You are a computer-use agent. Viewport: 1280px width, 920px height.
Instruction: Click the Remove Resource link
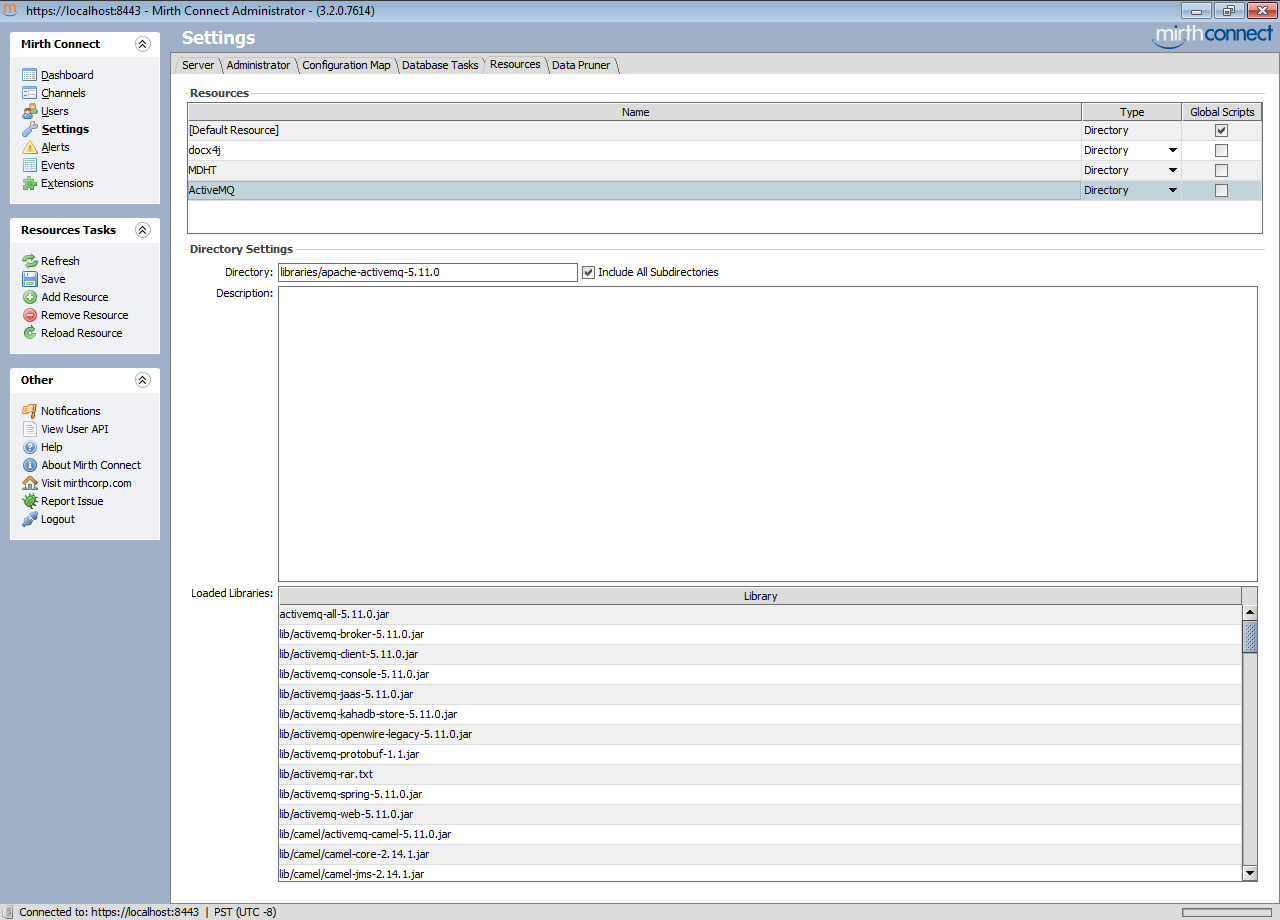coord(85,315)
